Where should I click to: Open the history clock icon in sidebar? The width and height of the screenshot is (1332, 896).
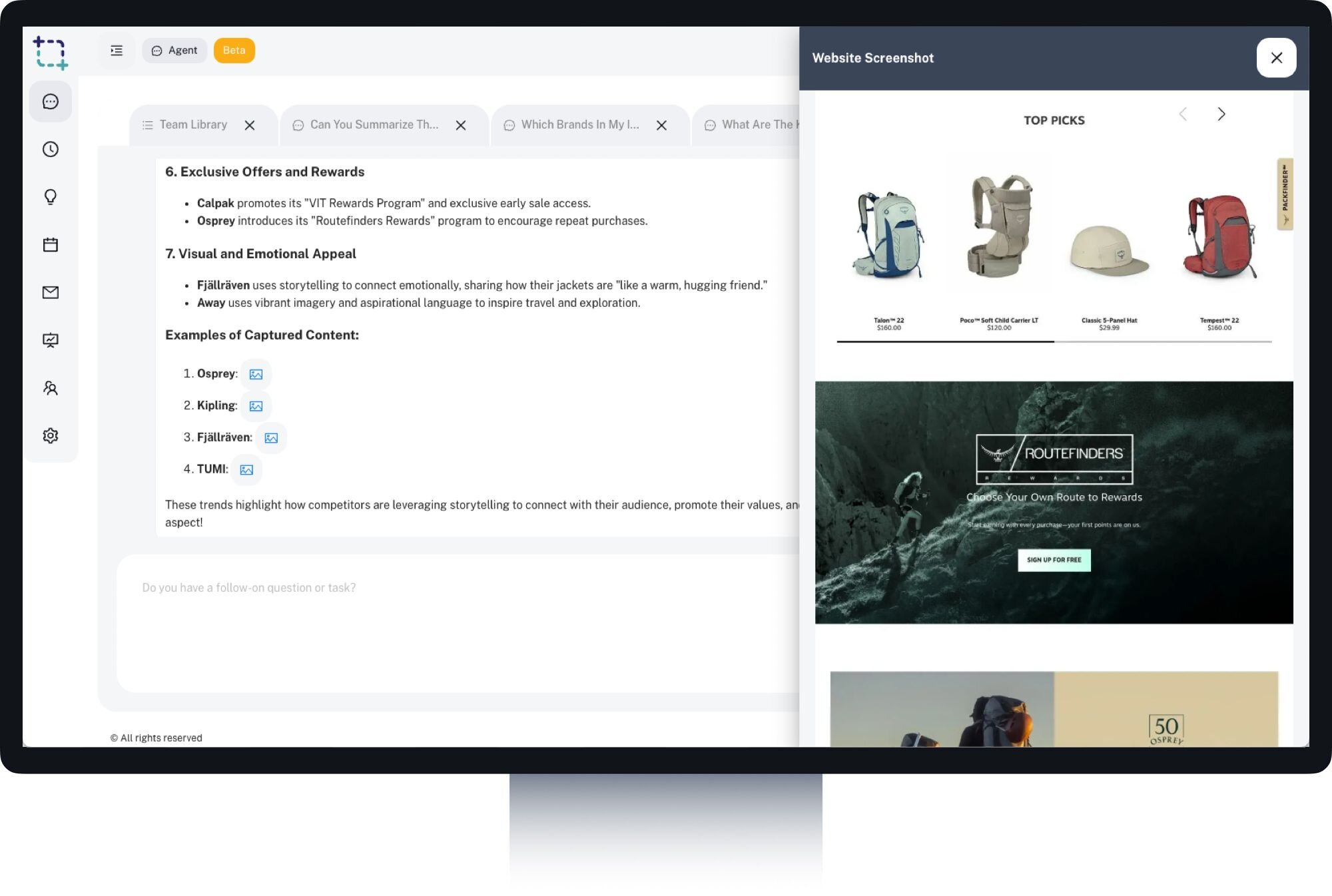click(51, 149)
